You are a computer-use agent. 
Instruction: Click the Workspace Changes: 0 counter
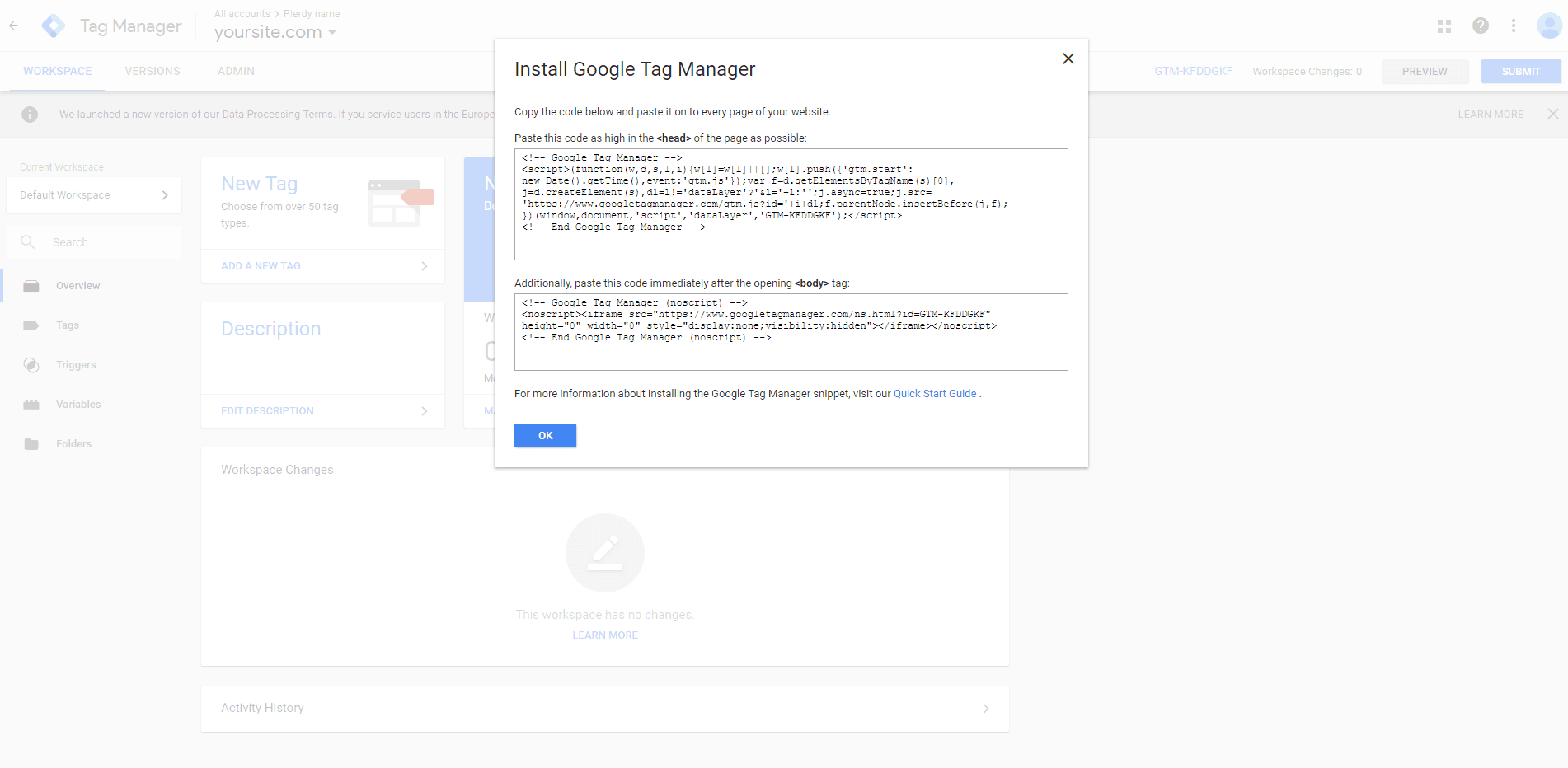1307,72
